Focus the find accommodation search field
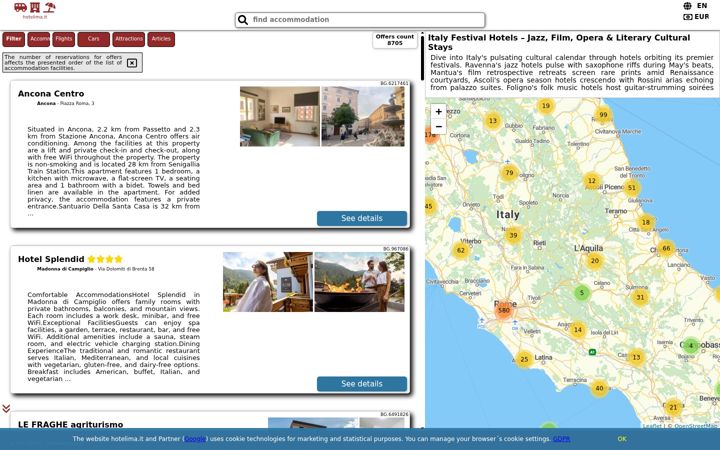Screen dimensions: 720x450 click(x=360, y=20)
